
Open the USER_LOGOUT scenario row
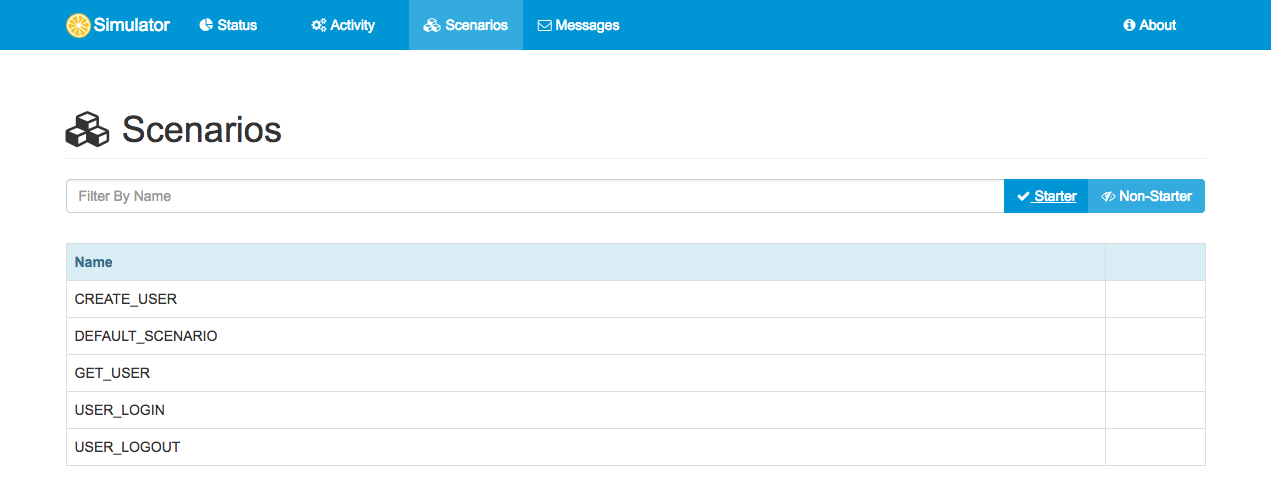pyautogui.click(x=127, y=447)
